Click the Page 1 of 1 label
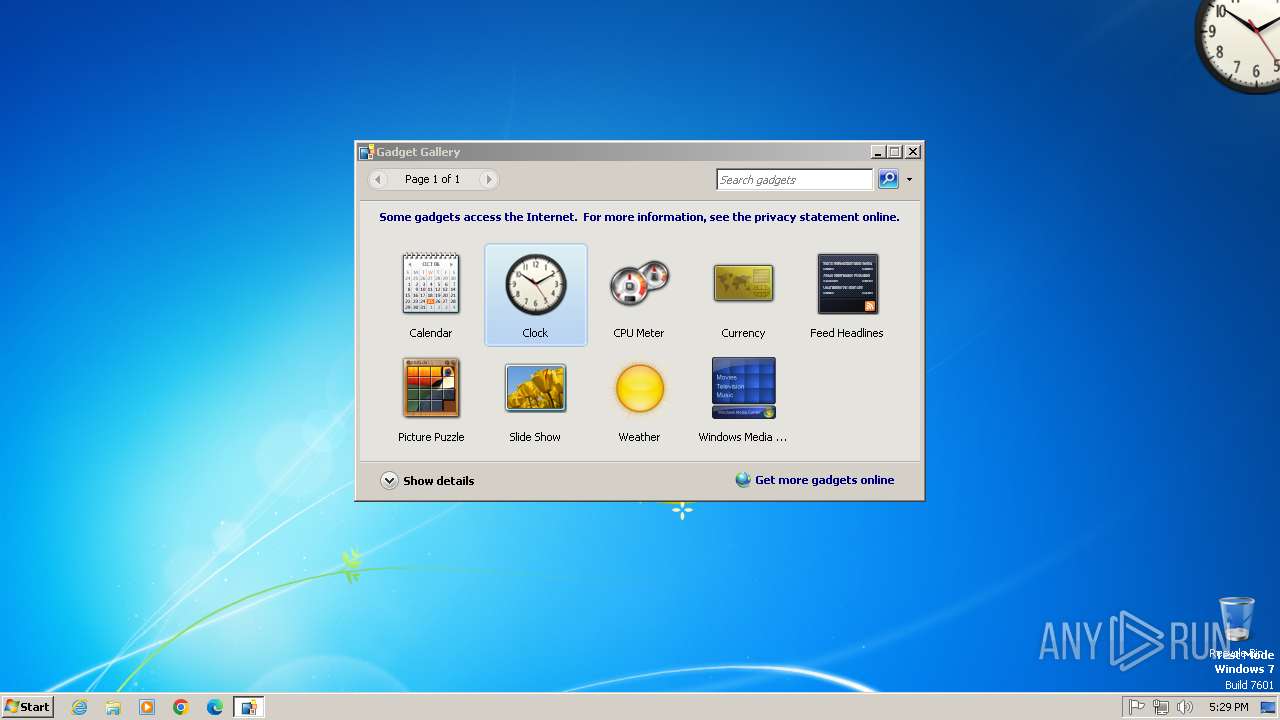 pyautogui.click(x=433, y=179)
